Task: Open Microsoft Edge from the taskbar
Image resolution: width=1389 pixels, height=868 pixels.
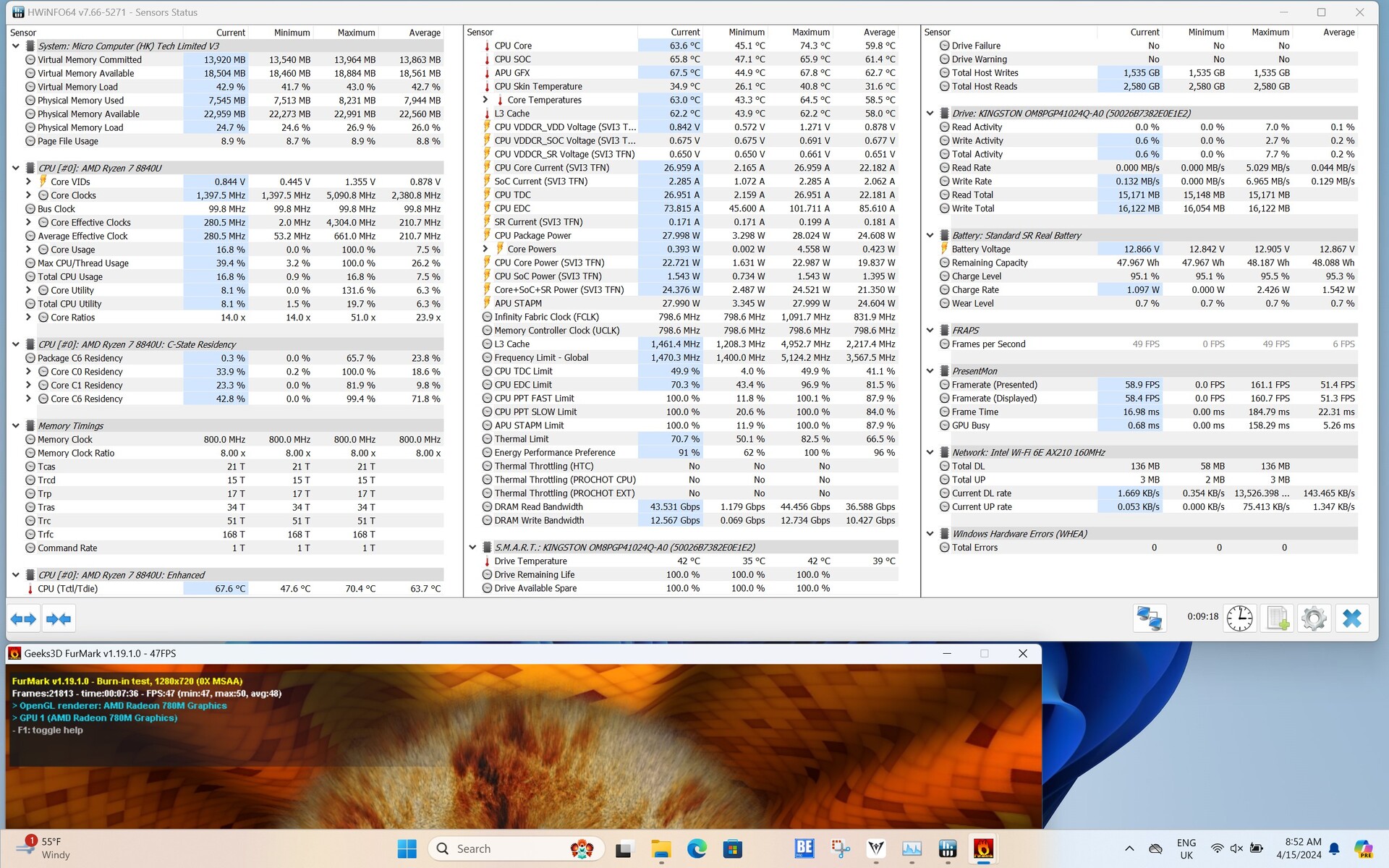Action: [697, 848]
